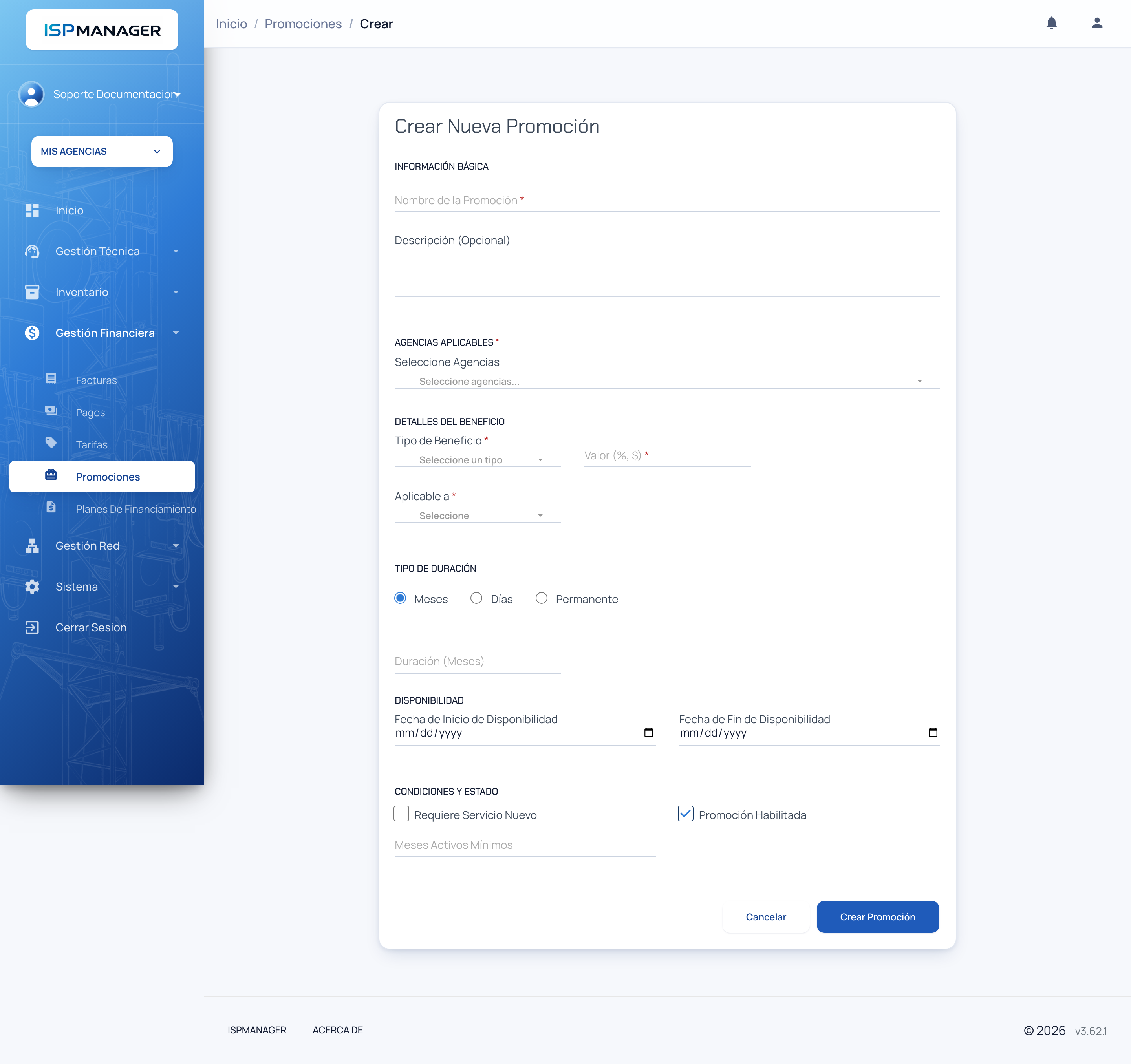Click the ISPMANAGER footer link

(257, 1030)
